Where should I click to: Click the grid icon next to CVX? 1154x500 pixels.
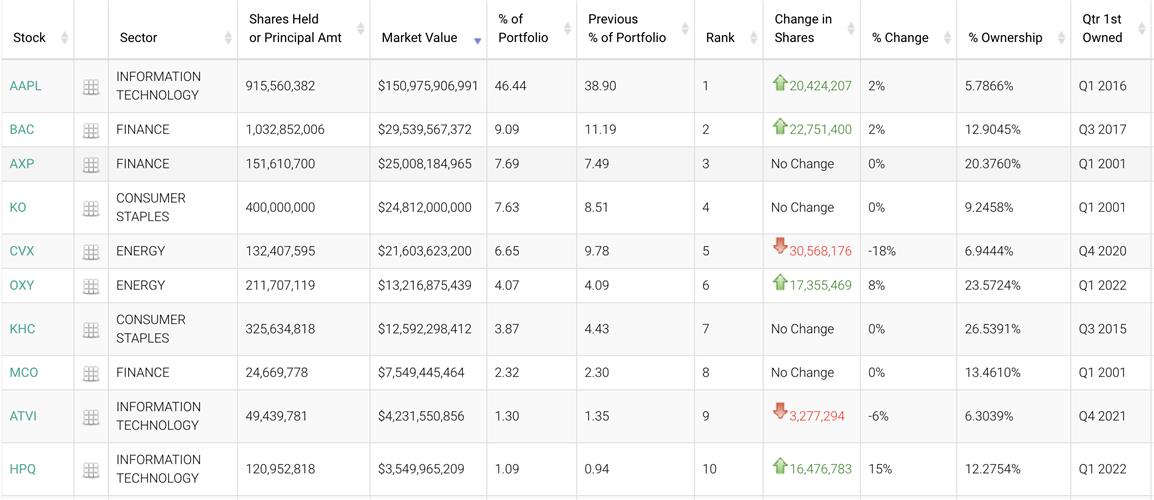pyautogui.click(x=91, y=252)
